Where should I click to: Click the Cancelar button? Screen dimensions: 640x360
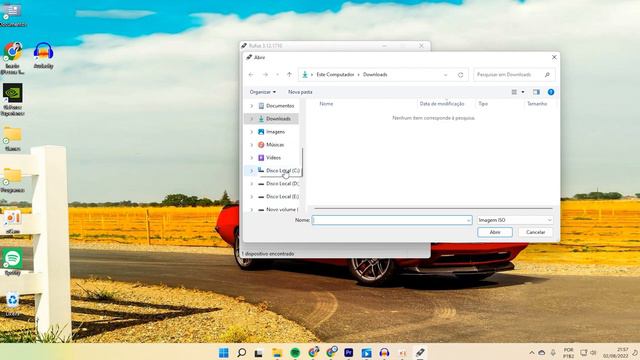(536, 232)
